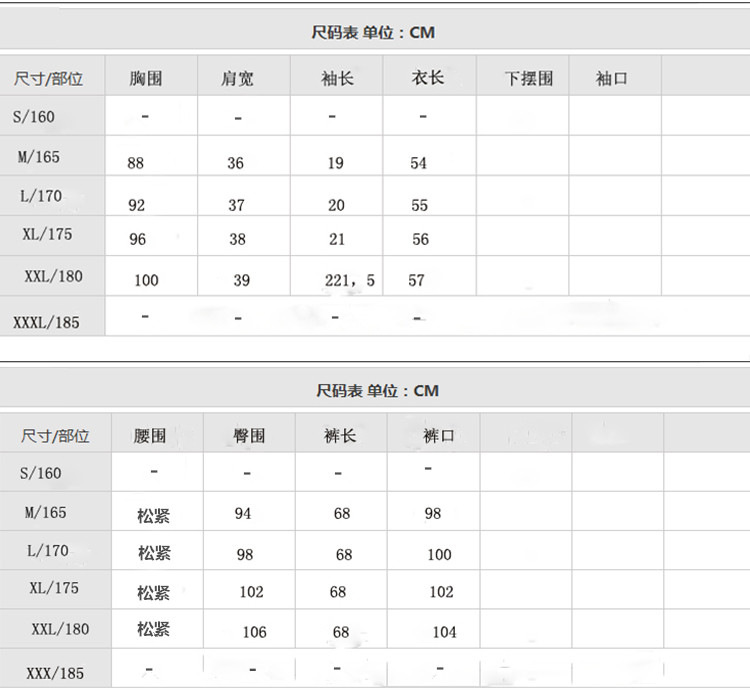Select clothing length 56 in XL/175 row
750x698 pixels.
420,239
